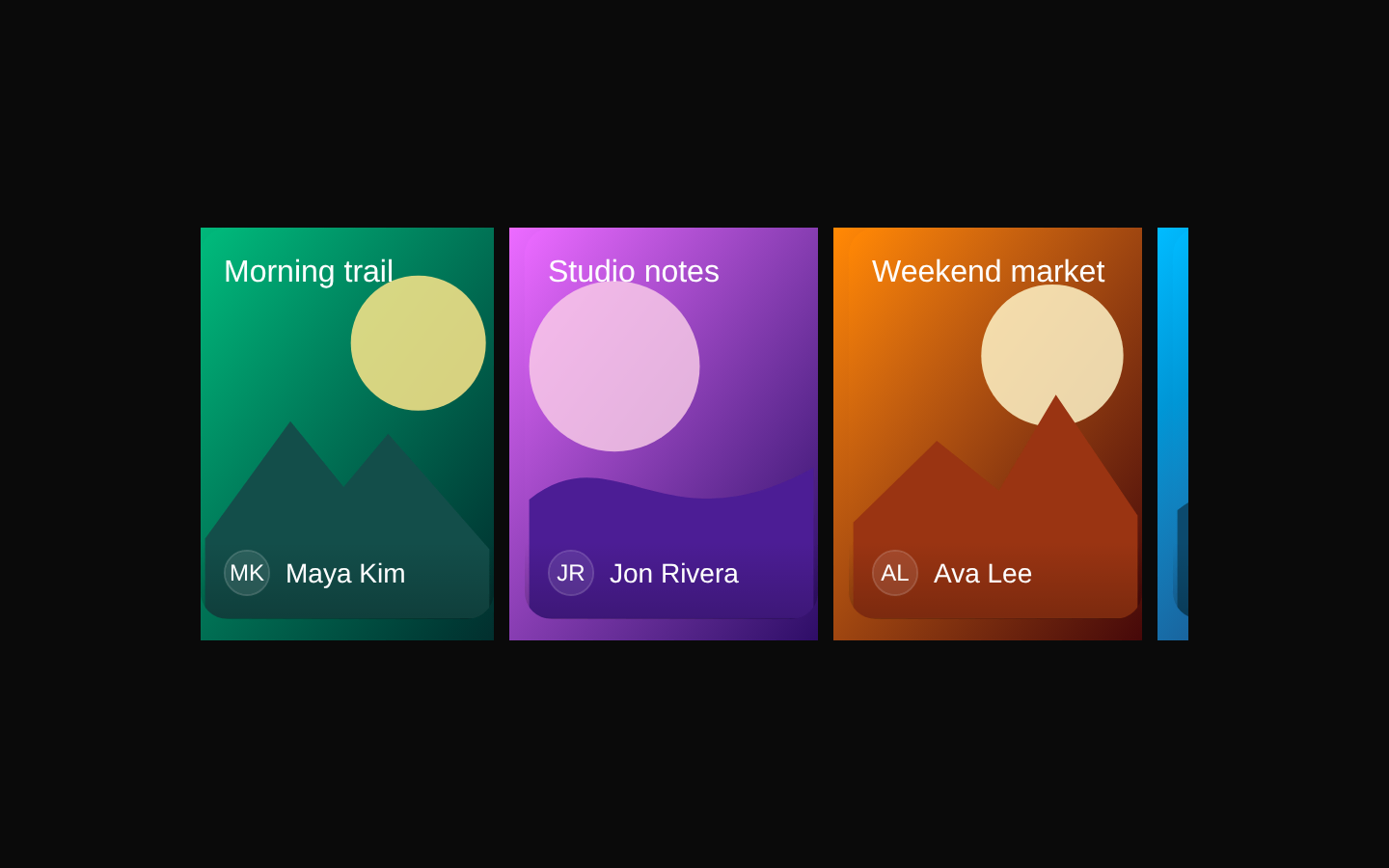The width and height of the screenshot is (1389, 868).
Task: Open author Ava Lee's name
Action: pyautogui.click(x=983, y=574)
